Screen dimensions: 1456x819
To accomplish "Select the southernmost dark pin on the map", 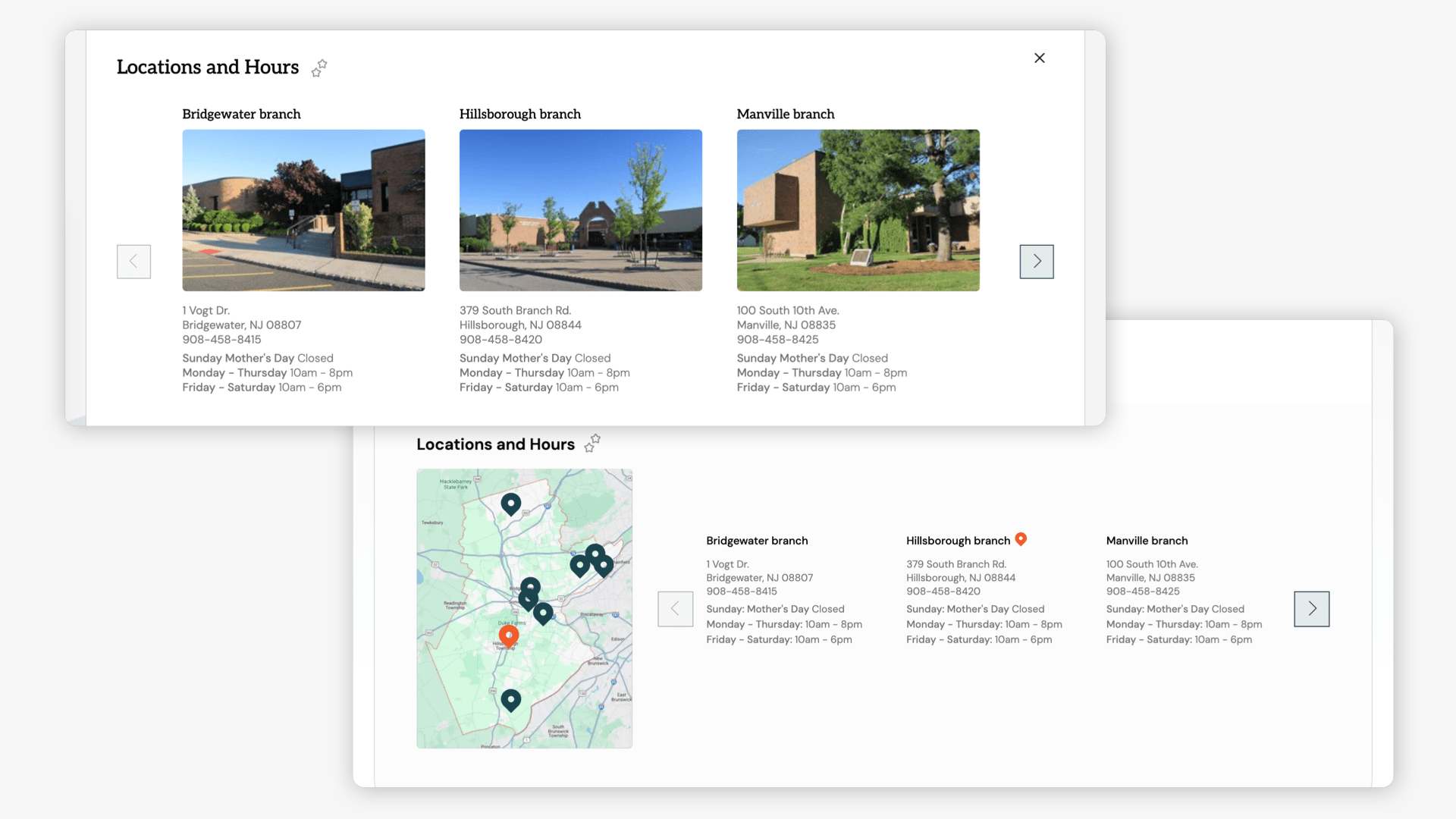I will pos(511,698).
